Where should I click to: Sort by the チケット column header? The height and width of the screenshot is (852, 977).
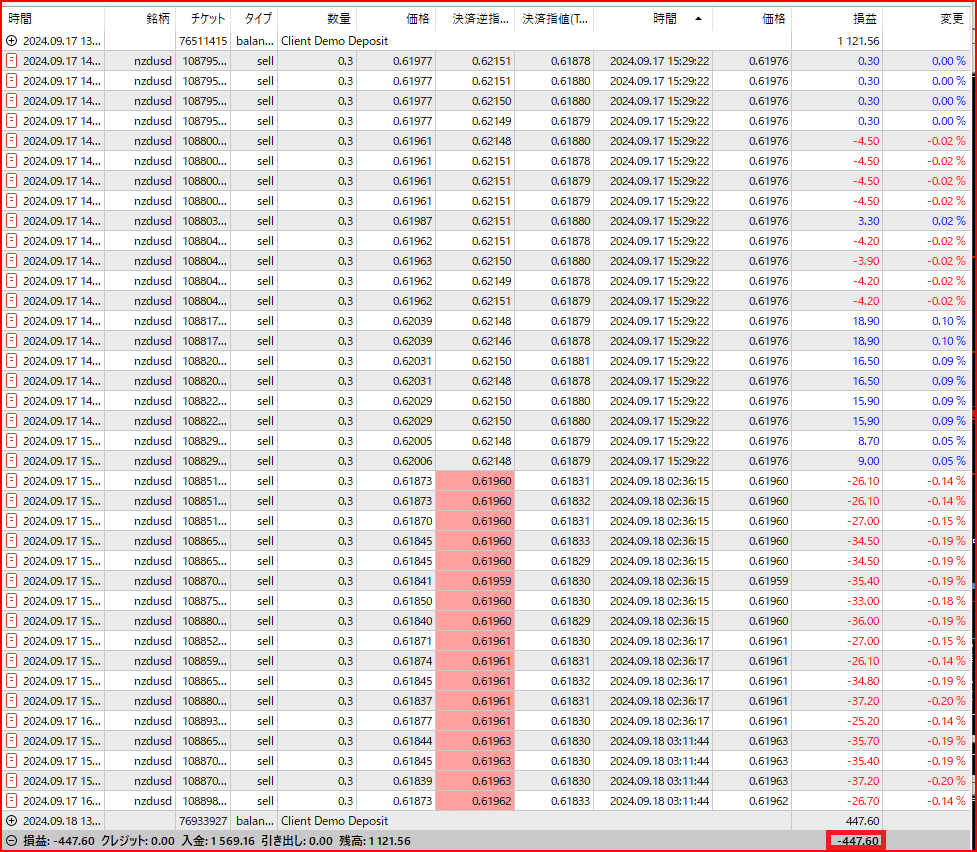tap(203, 19)
